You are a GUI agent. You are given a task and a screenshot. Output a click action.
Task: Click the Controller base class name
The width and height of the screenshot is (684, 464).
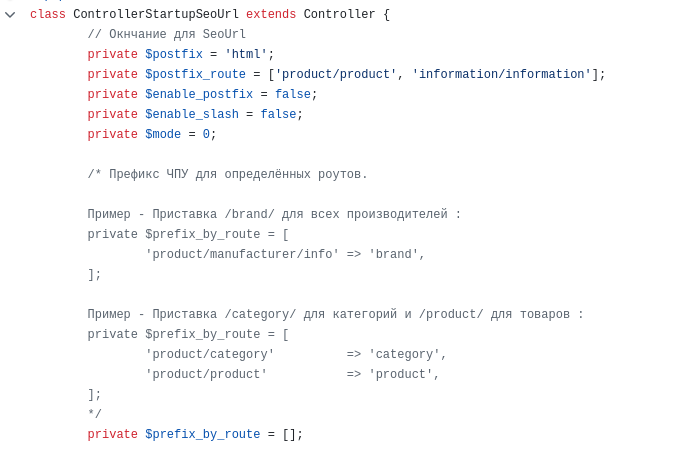339,15
